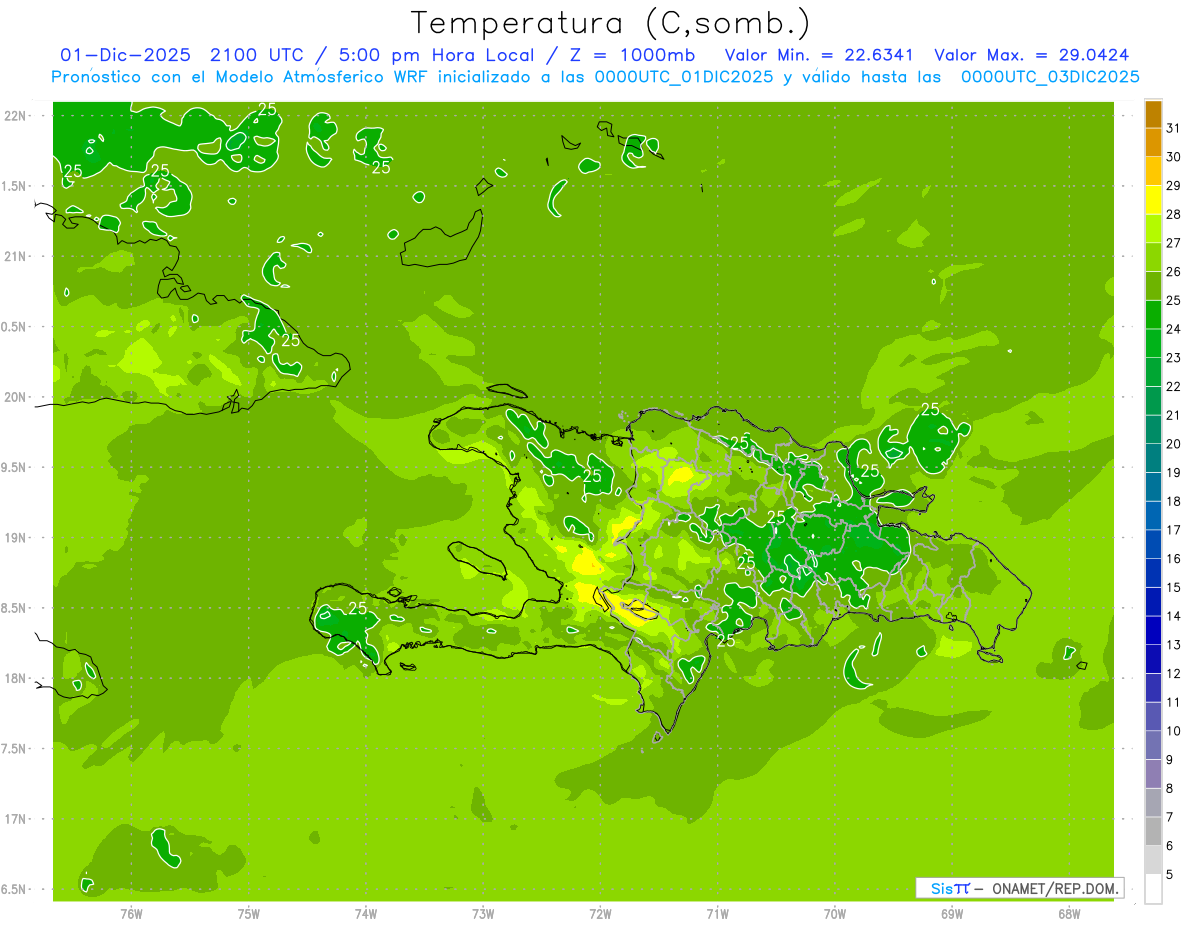Click the '20N' latitude axis label

[x=15, y=397]
